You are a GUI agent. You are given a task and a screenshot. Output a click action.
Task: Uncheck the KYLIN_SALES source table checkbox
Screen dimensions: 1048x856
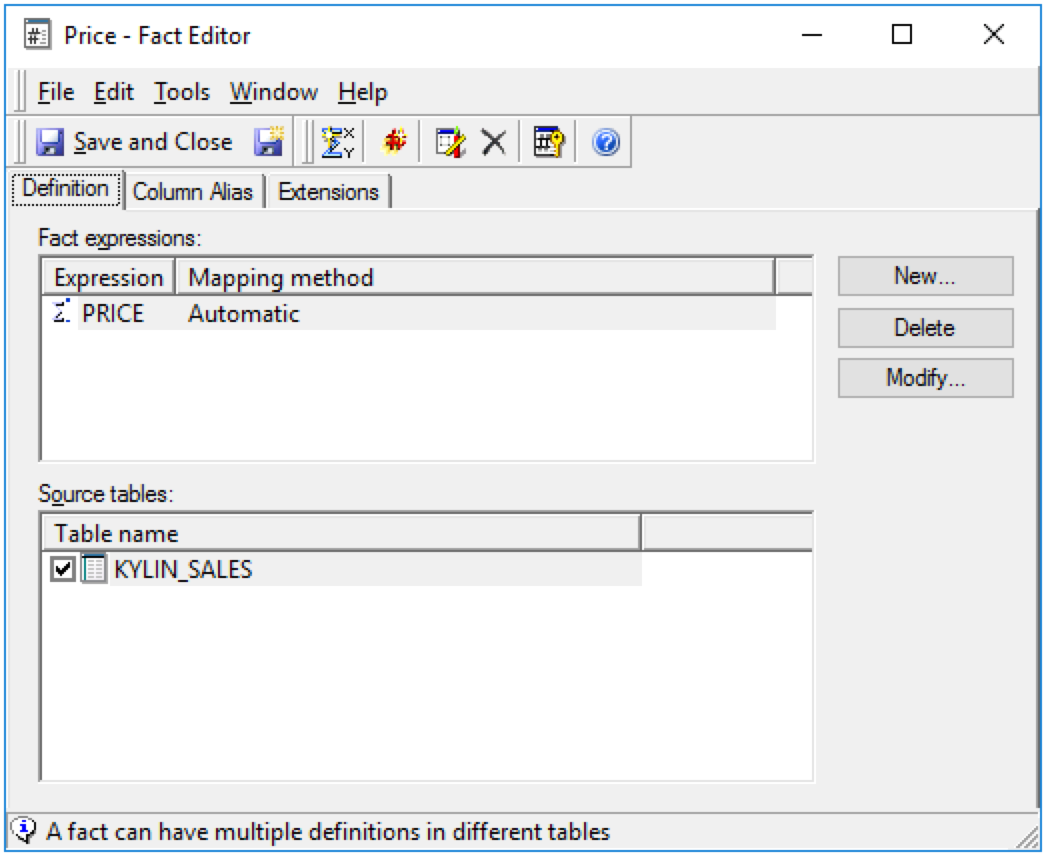62,570
